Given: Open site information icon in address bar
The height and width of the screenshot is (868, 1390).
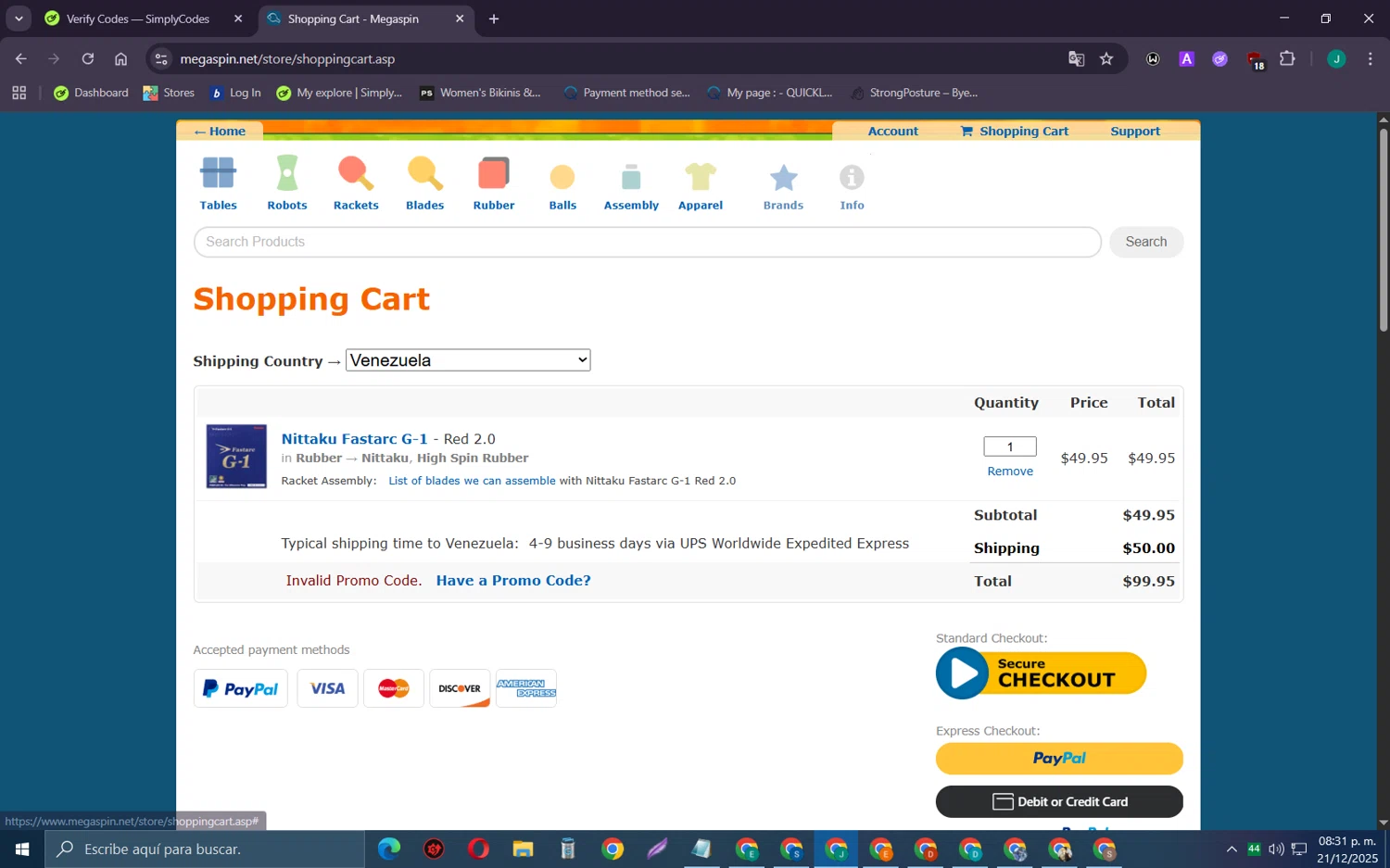Looking at the screenshot, I should click(161, 58).
